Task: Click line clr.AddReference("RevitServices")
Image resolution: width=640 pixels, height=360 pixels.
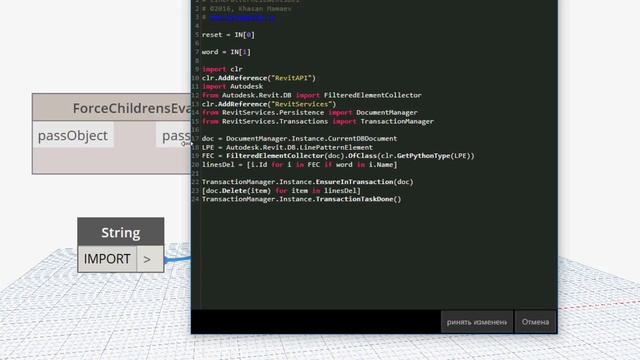Action: pyautogui.click(x=269, y=104)
